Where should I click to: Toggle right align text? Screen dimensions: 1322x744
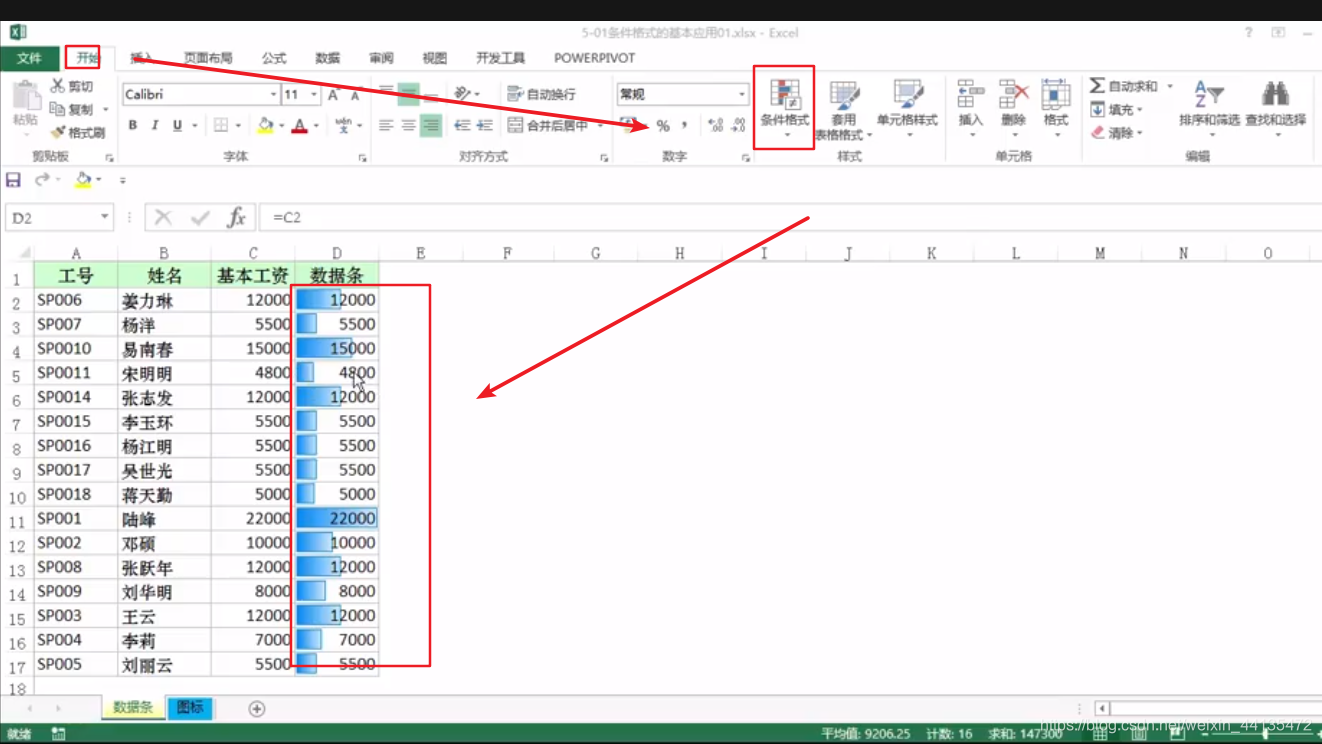pos(431,126)
